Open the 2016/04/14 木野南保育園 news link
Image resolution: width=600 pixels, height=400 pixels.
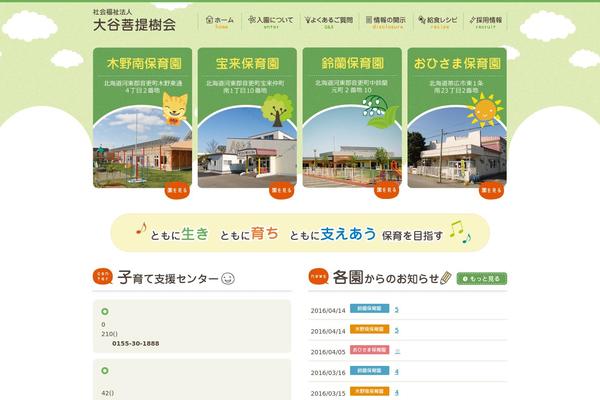click(396, 330)
